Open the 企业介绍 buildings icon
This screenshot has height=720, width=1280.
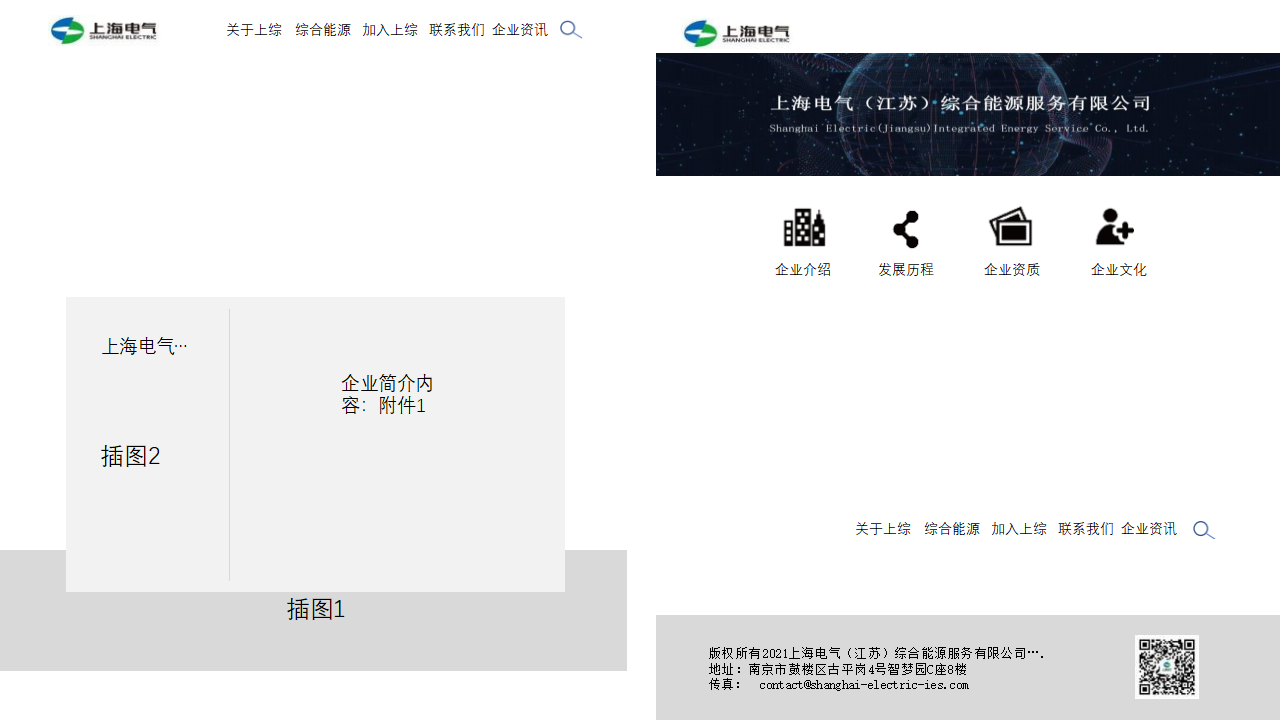804,228
